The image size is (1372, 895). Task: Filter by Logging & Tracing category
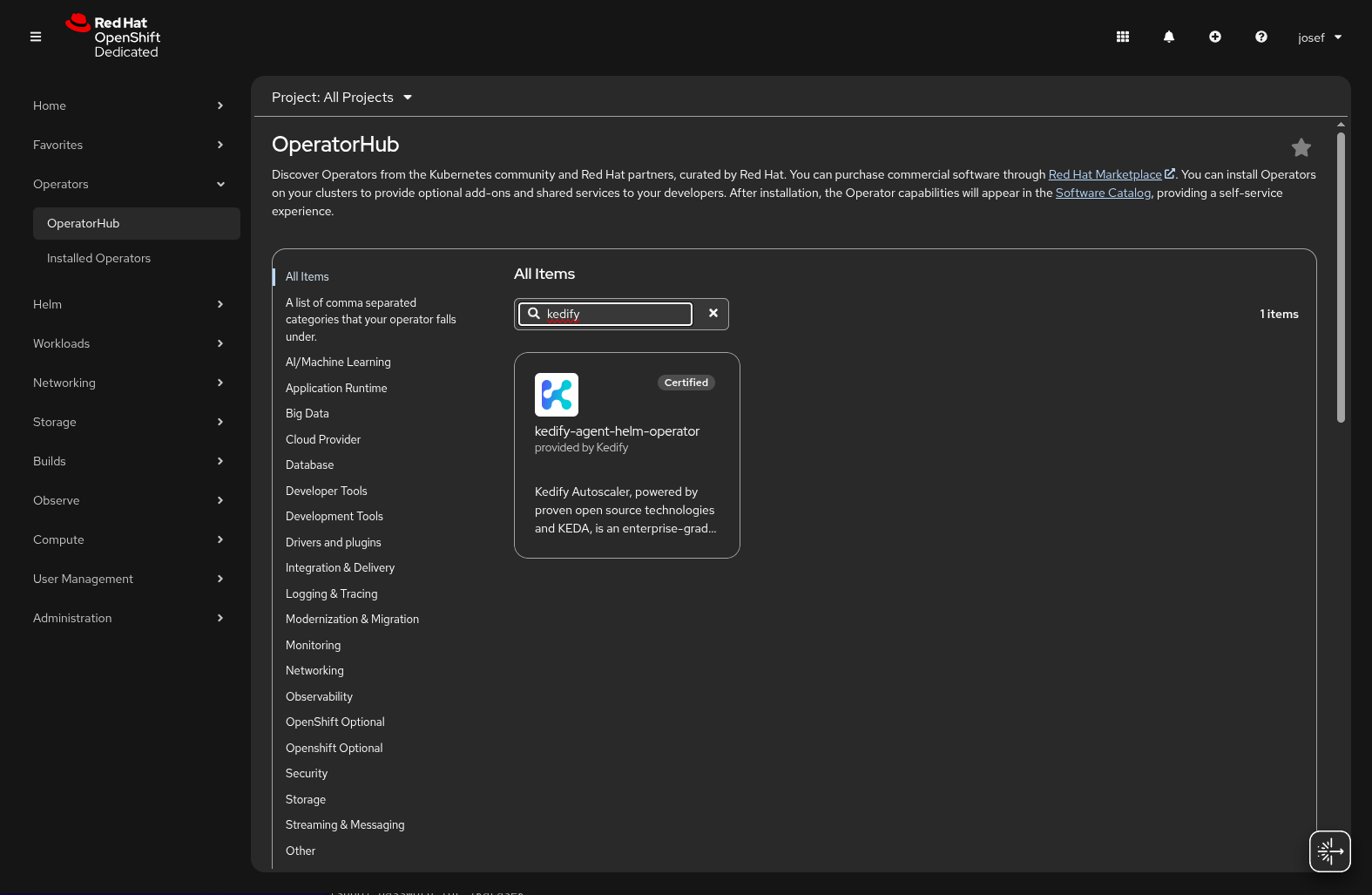332,593
